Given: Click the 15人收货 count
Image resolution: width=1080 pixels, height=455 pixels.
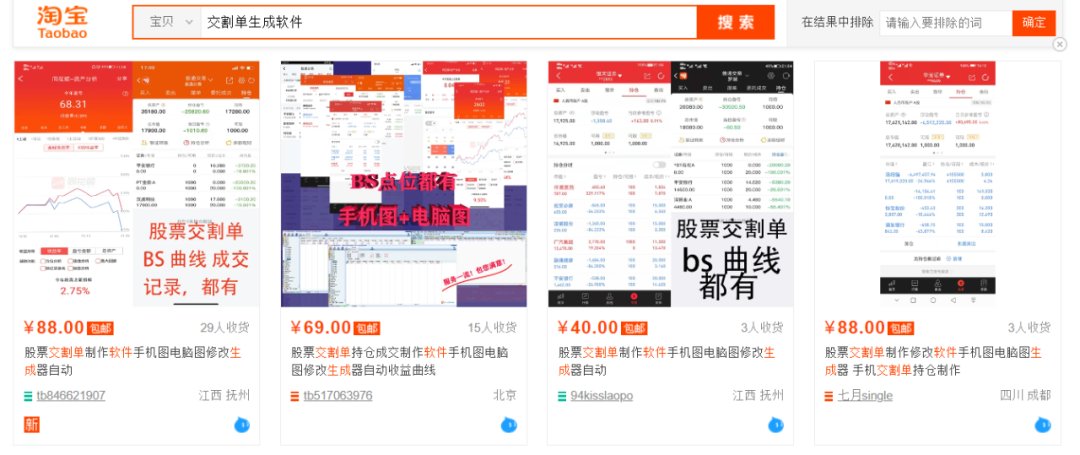Looking at the screenshot, I should (x=492, y=328).
